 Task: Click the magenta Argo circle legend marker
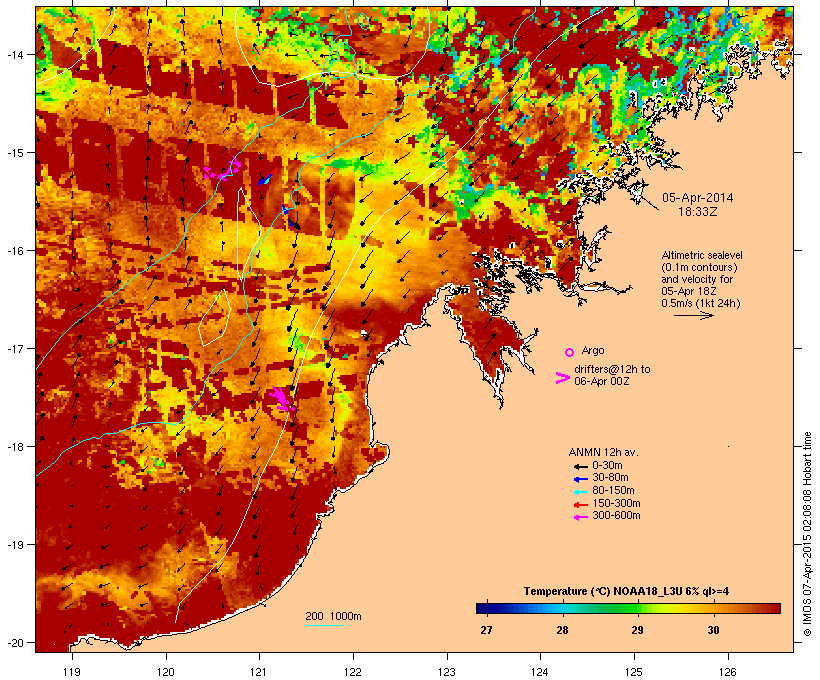point(570,353)
